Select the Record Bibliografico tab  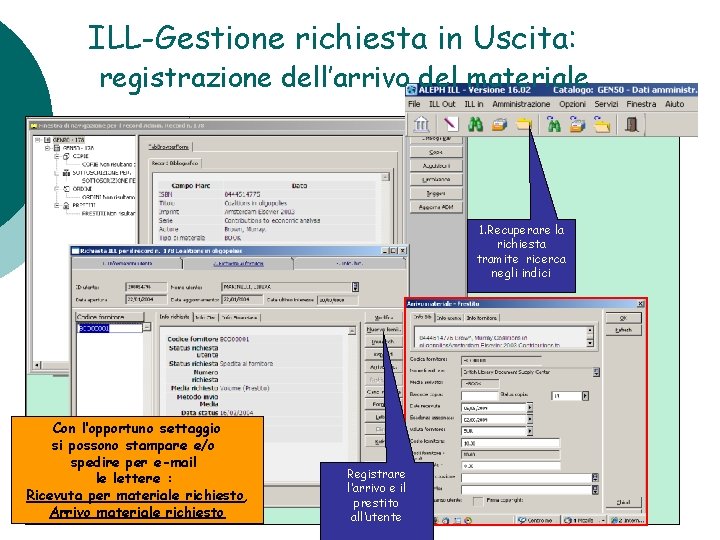click(175, 163)
